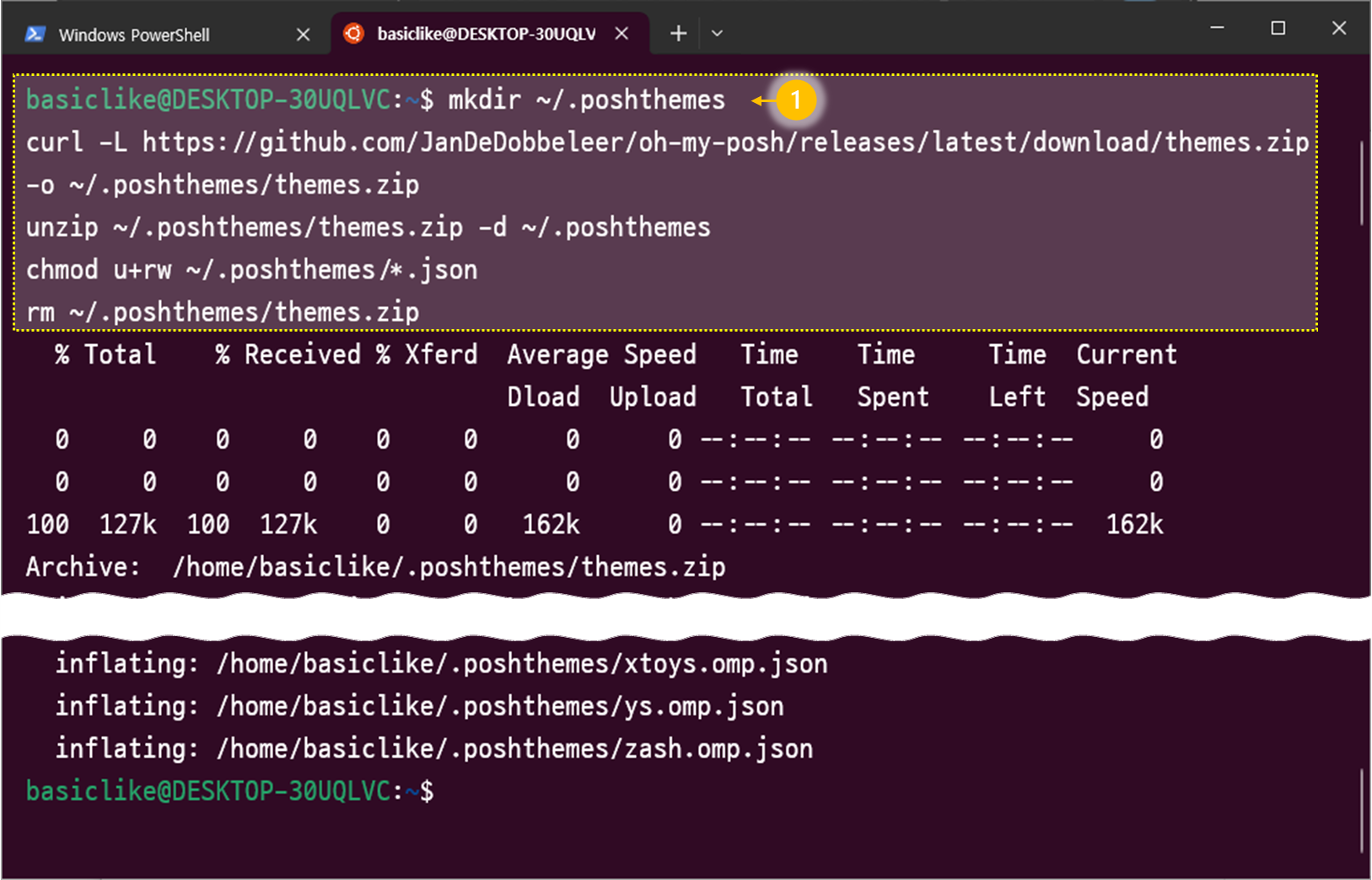1372x880 pixels.
Task: Click the 'rm ~/.poshthemes/themes.zip' line
Action: point(223,312)
